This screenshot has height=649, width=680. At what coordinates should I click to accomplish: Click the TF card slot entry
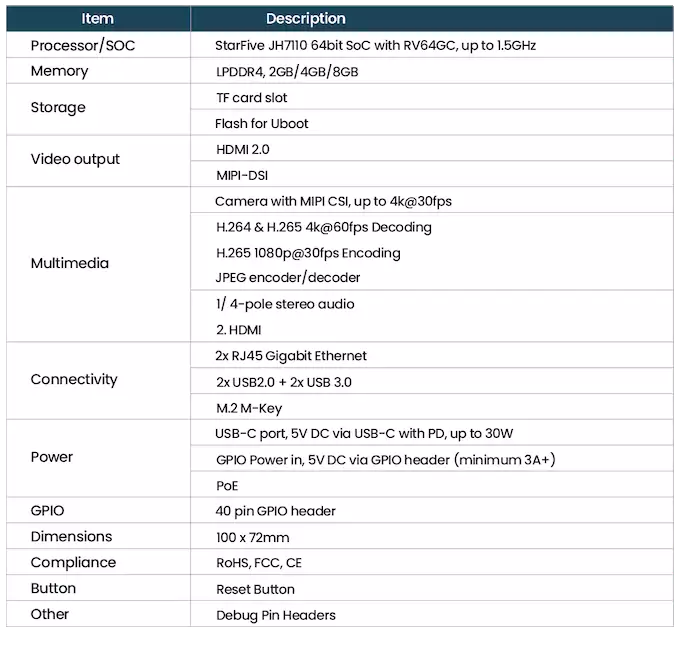[x=252, y=98]
